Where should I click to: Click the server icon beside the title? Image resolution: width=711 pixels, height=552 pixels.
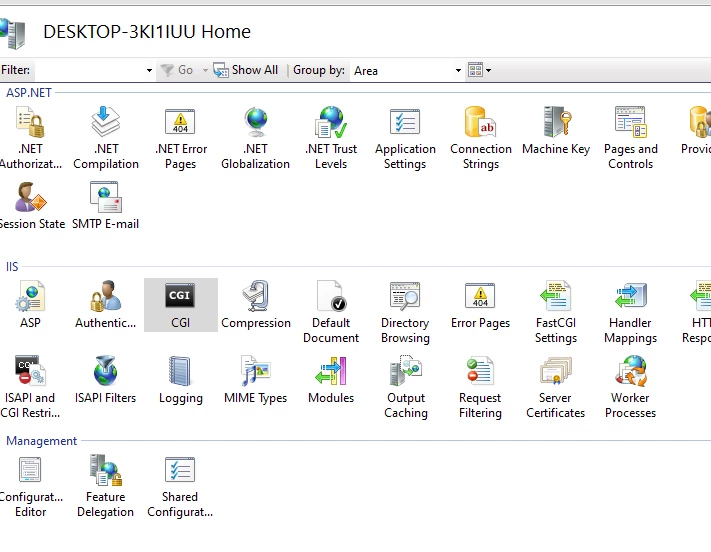coord(13,34)
